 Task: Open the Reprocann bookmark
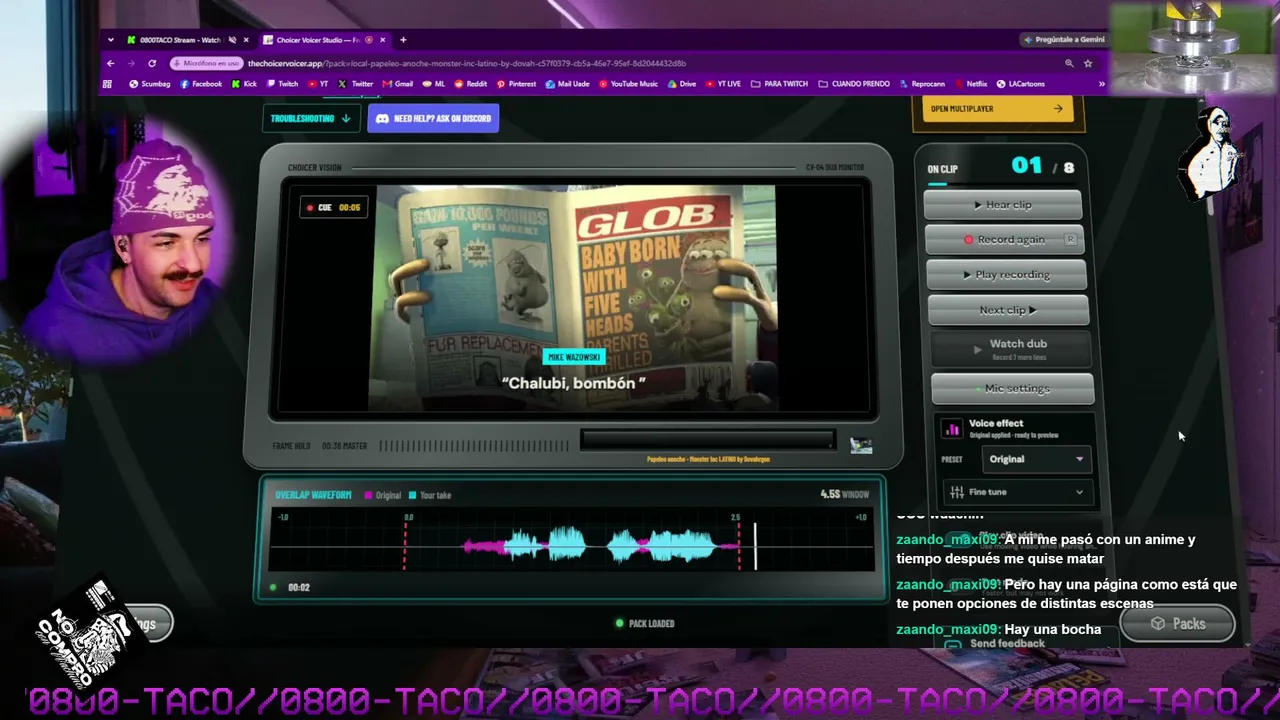click(x=922, y=84)
